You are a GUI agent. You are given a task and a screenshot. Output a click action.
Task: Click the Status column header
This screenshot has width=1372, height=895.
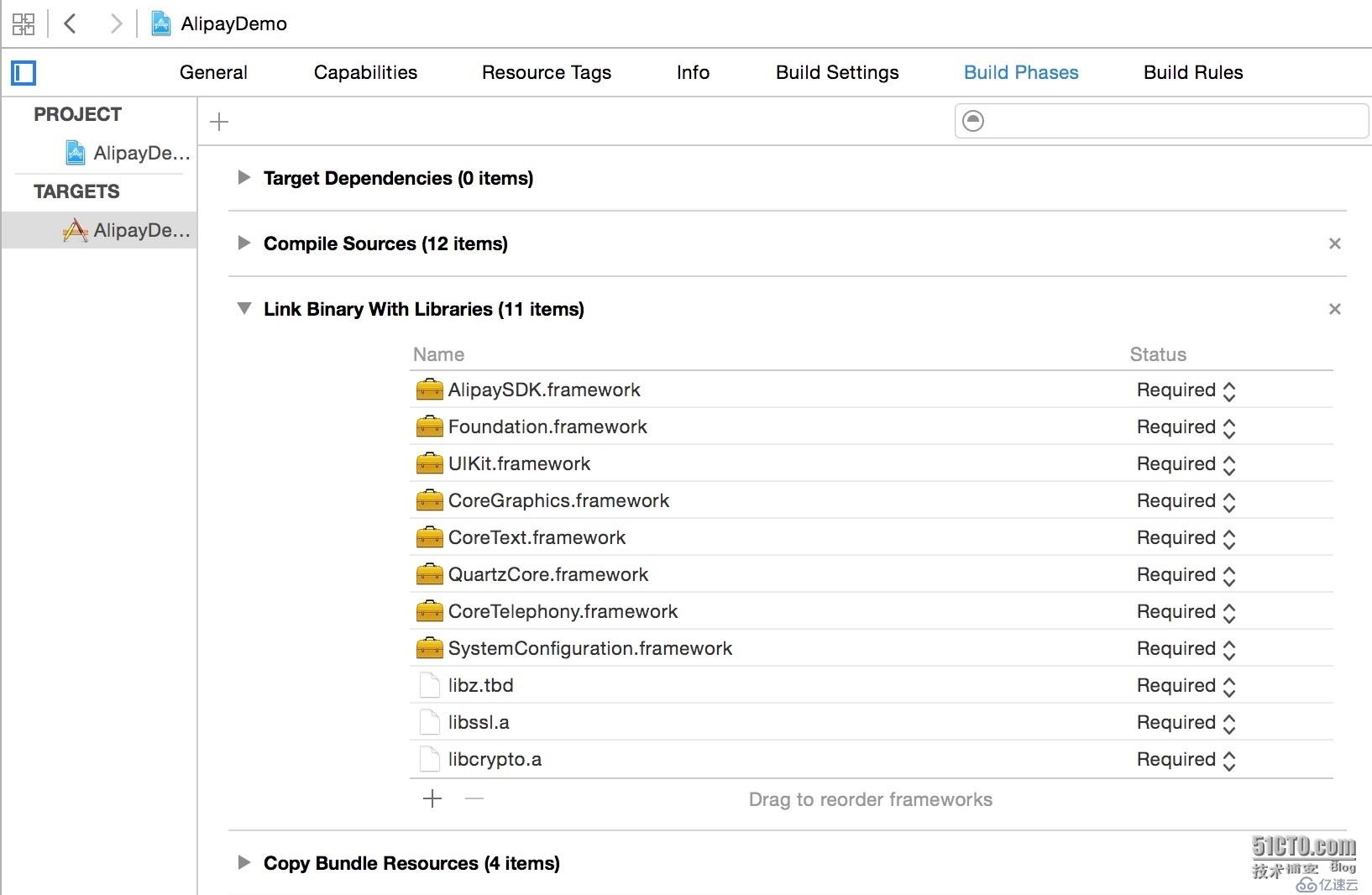pyautogui.click(x=1158, y=354)
